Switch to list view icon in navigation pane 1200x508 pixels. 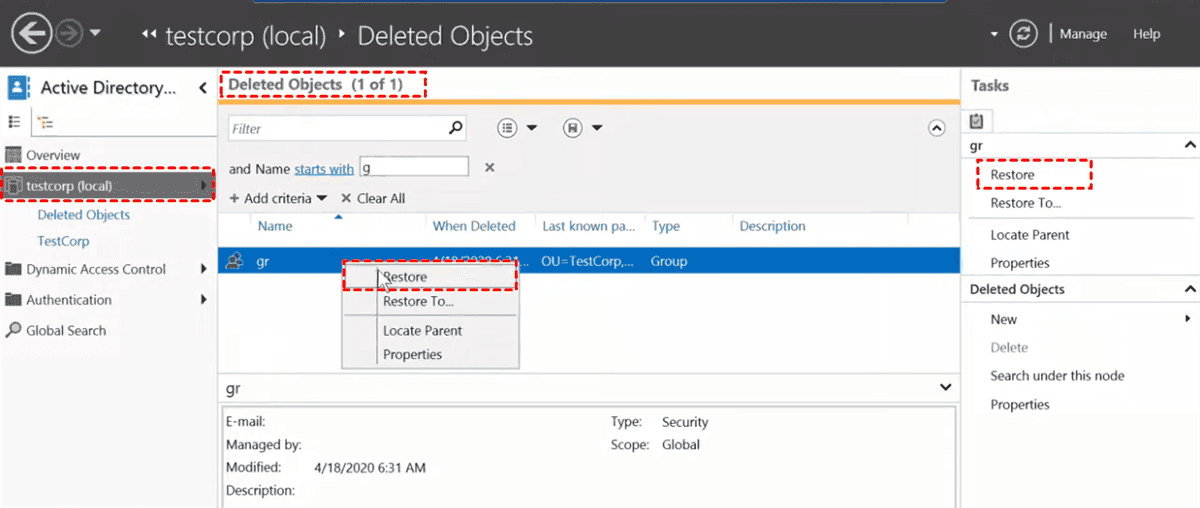[x=15, y=122]
